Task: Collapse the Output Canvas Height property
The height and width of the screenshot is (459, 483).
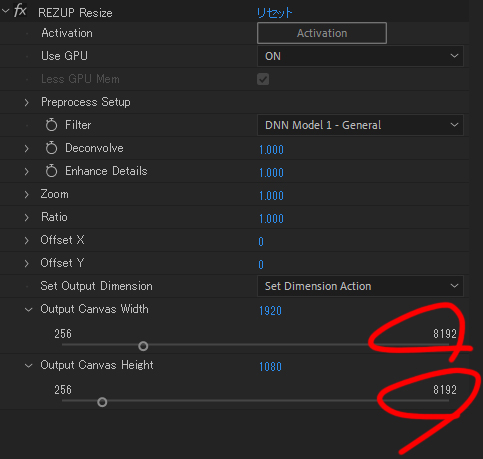Action: click(29, 366)
